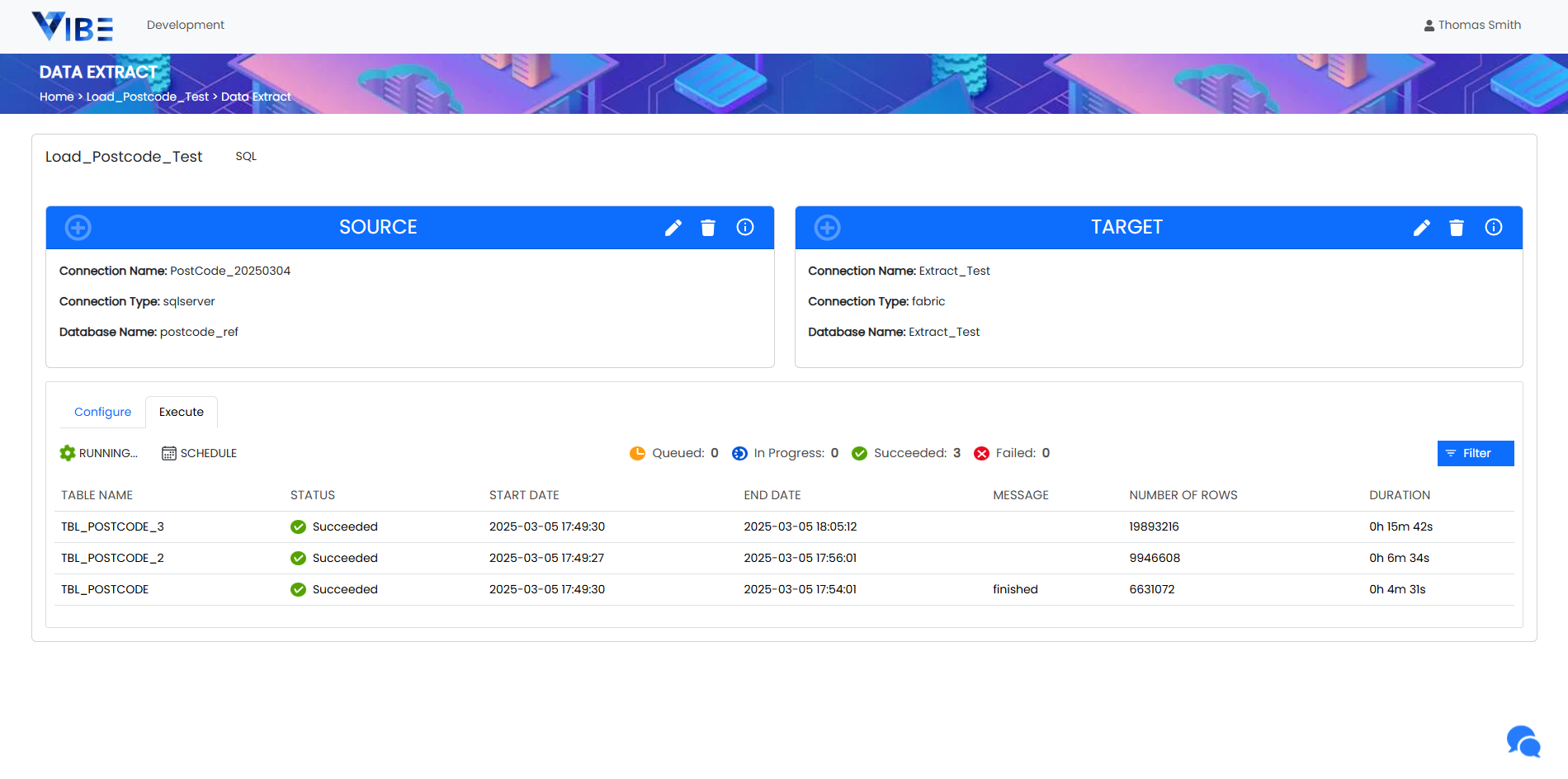
Task: Click the add icon in SOURCE header
Action: point(78,228)
